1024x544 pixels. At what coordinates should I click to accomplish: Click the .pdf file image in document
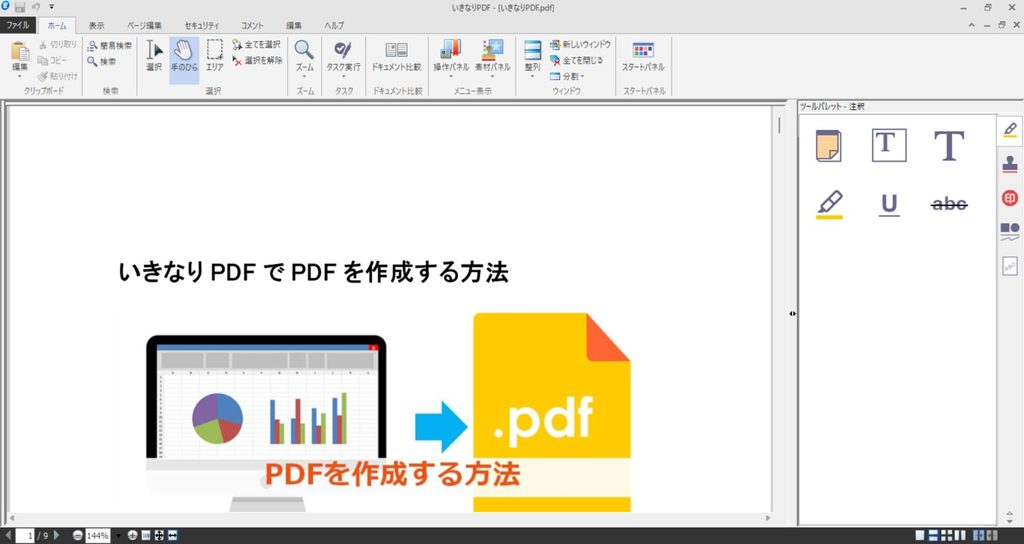(x=552, y=413)
